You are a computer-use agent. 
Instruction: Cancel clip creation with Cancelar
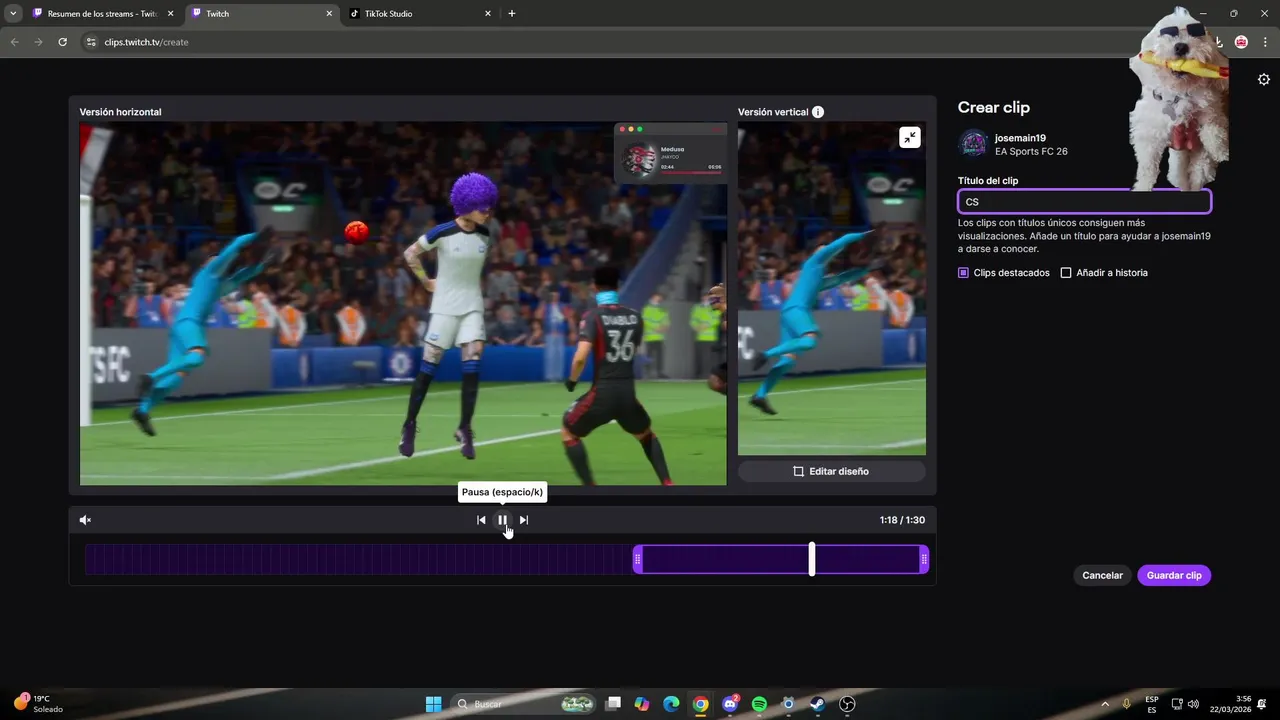[x=1102, y=576]
